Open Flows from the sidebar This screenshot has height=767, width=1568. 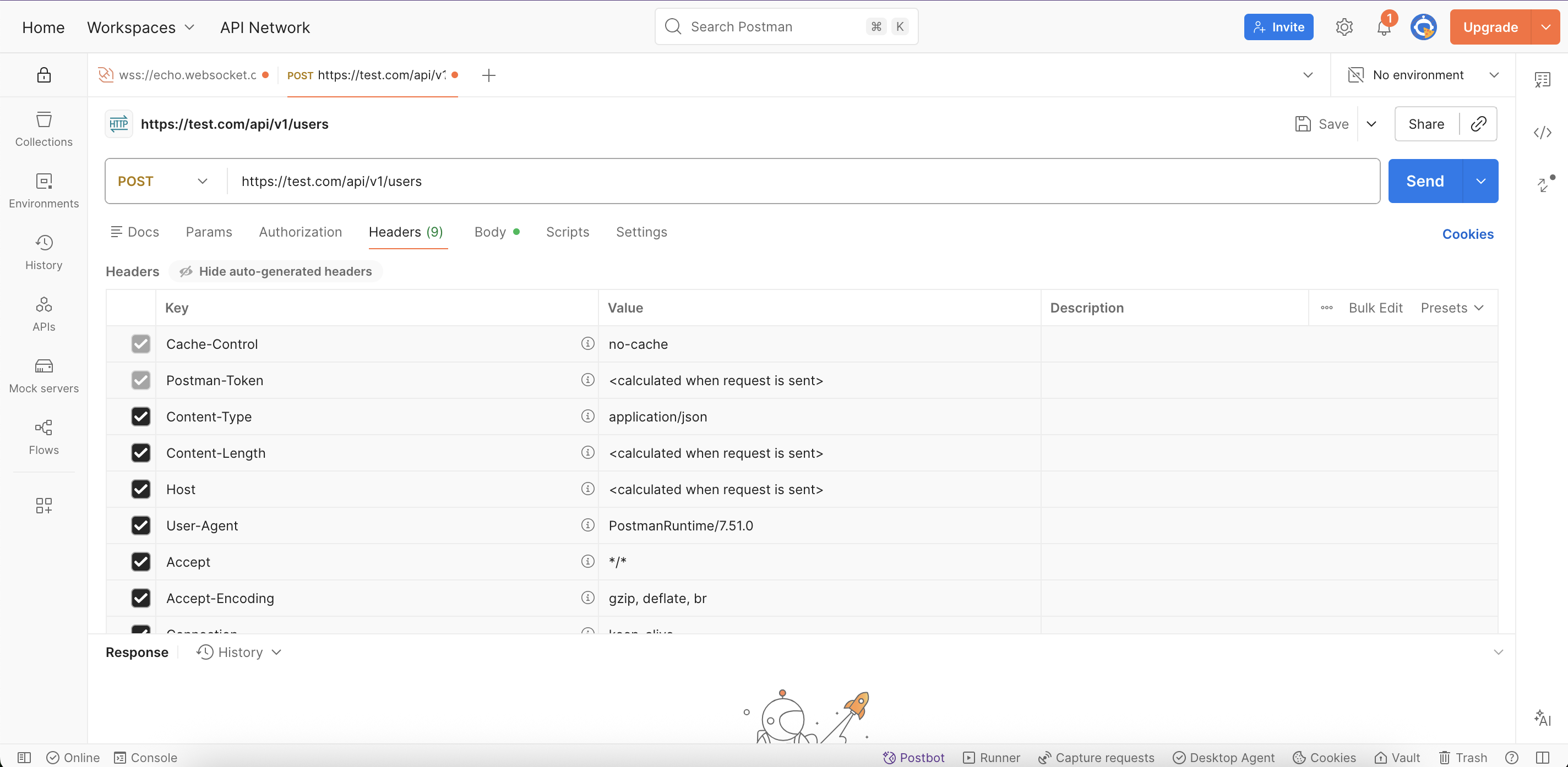tap(43, 437)
